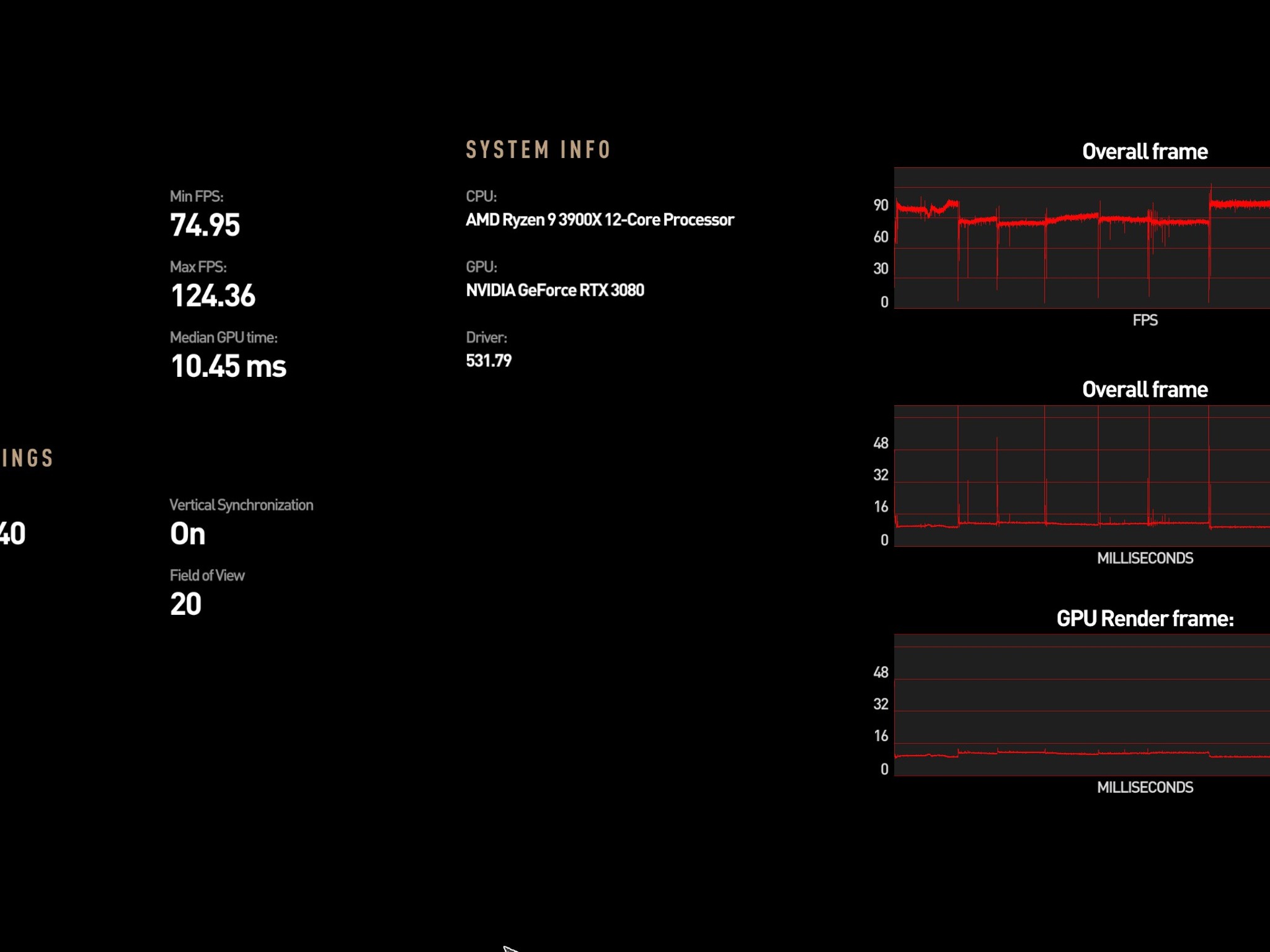Click the Overall frame milliseconds graph
The image size is (1270, 952).
[x=1082, y=476]
